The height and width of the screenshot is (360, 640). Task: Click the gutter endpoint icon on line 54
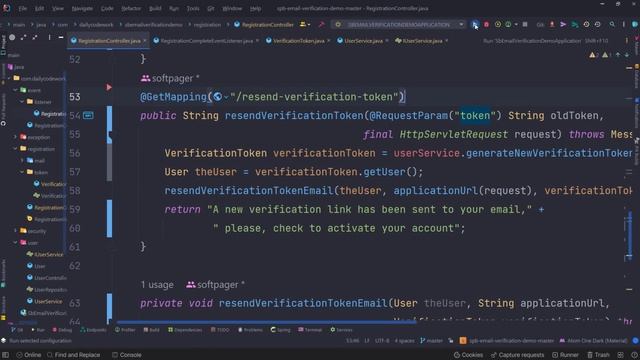click(88, 116)
